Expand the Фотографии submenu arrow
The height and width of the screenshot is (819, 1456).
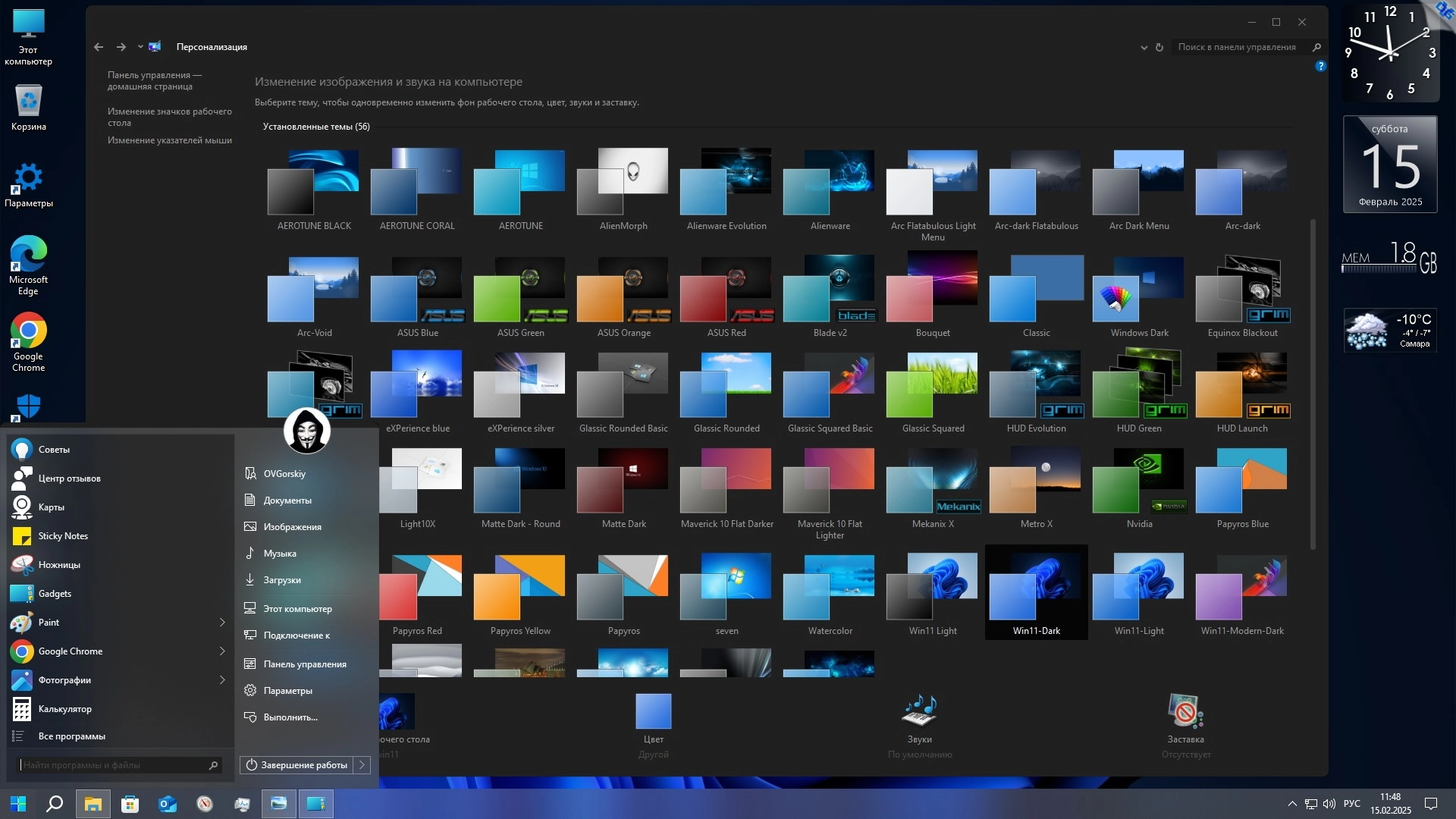[x=222, y=680]
